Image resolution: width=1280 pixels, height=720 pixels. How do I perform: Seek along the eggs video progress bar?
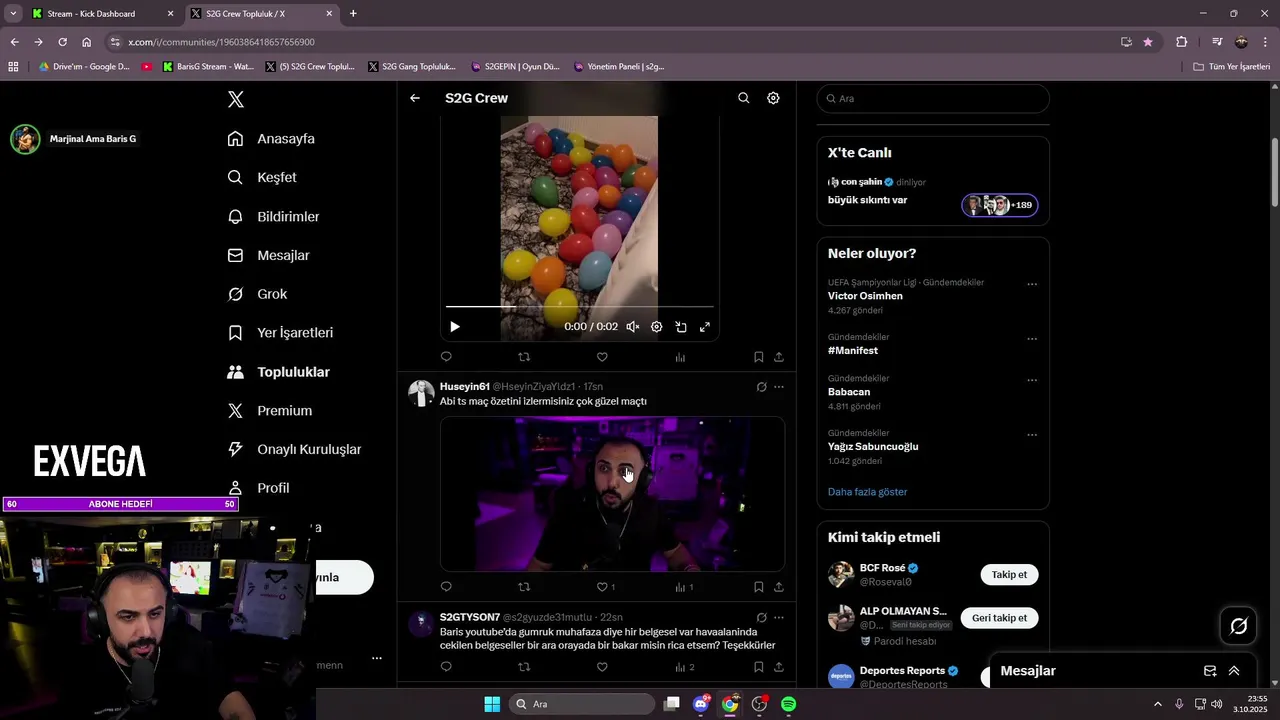point(580,307)
